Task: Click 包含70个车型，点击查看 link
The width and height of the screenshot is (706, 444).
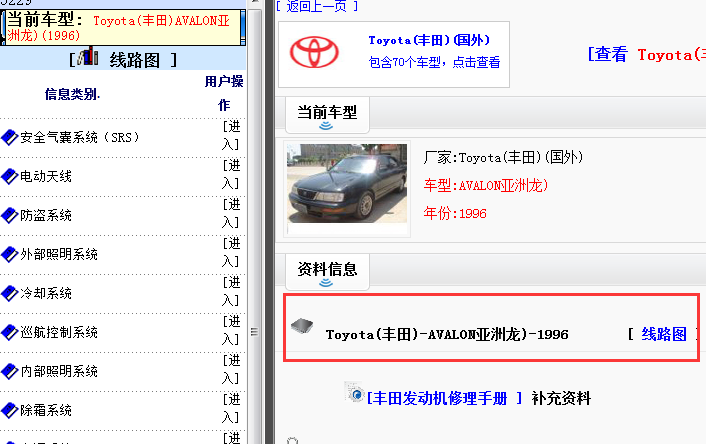Action: tap(434, 62)
